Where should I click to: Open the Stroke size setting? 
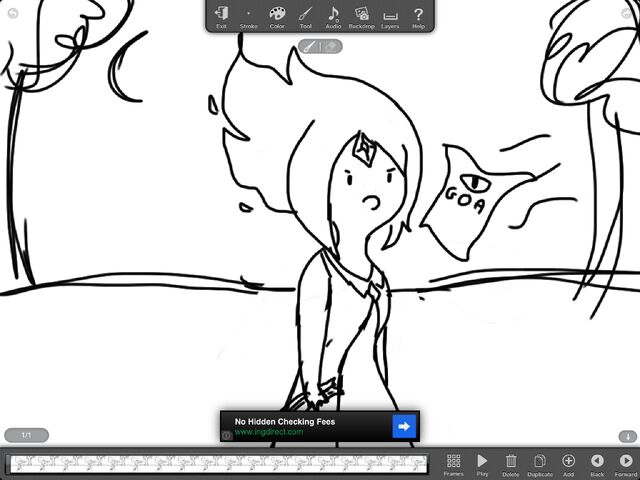248,17
